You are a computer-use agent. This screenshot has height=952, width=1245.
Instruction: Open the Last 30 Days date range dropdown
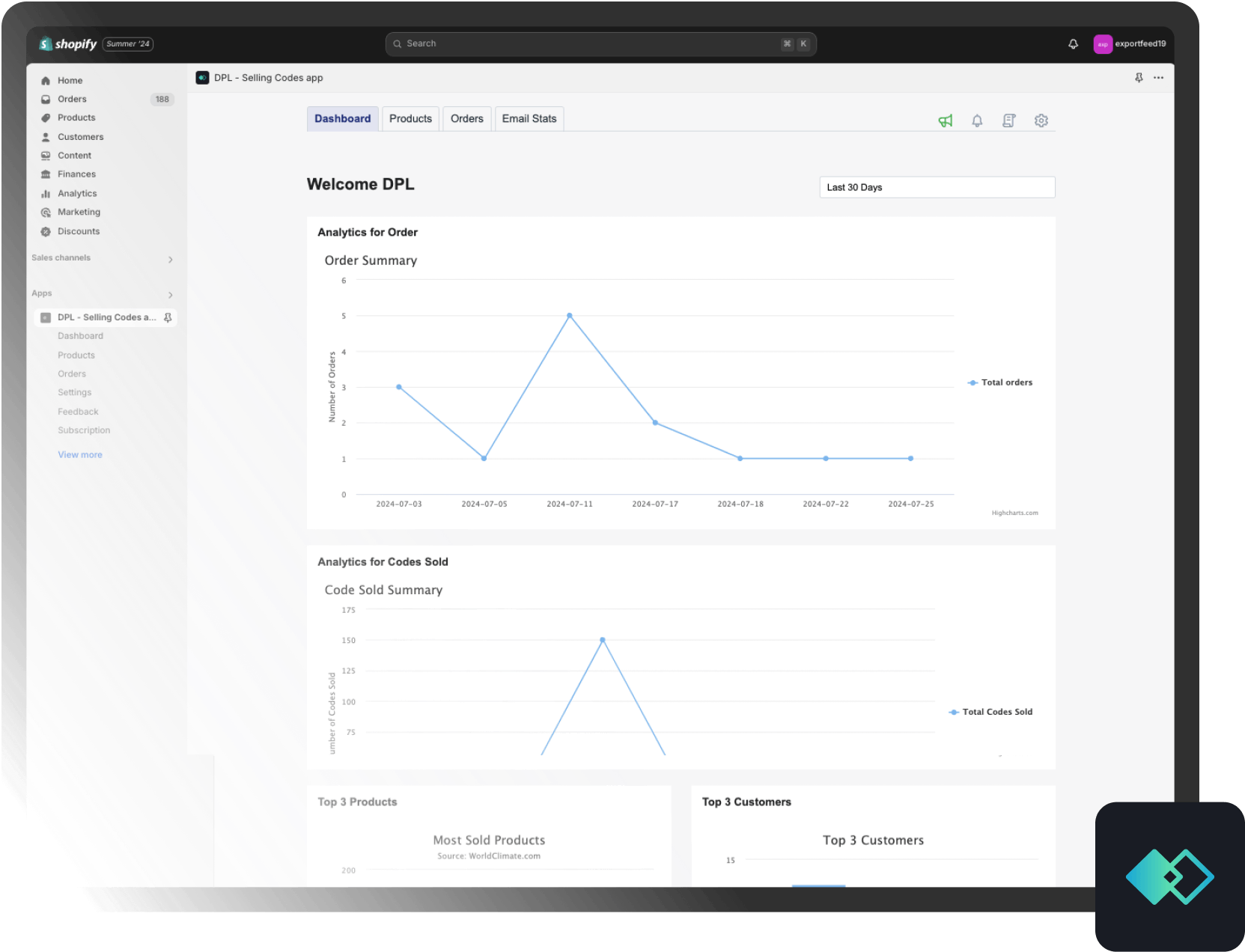[937, 187]
